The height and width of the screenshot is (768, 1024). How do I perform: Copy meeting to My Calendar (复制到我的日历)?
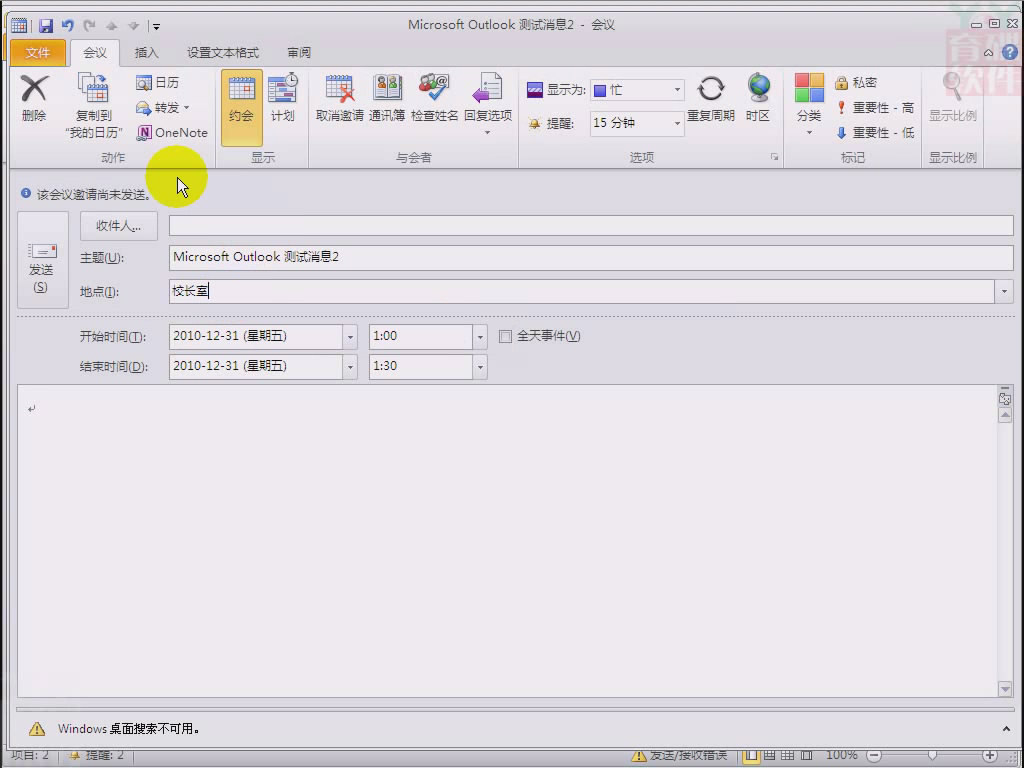93,105
